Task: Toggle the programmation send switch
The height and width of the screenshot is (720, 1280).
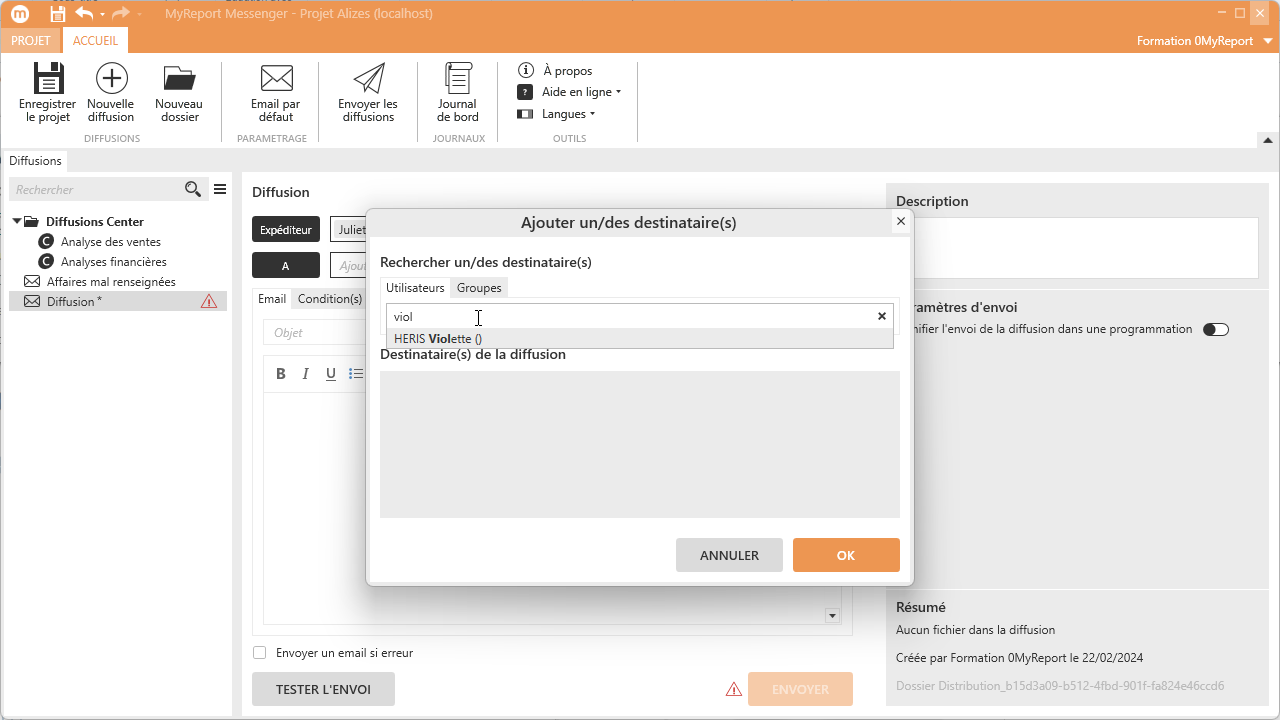Action: click(1215, 329)
